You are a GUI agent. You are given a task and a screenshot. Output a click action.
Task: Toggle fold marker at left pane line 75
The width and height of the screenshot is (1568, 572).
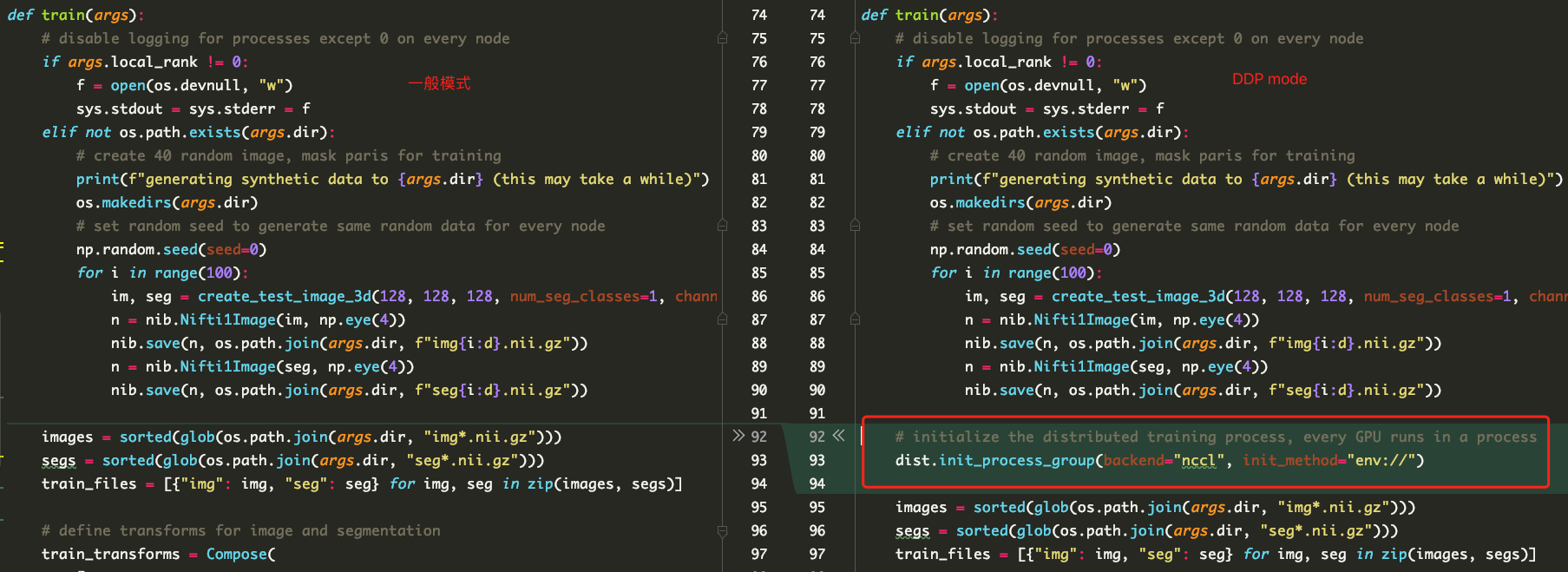tap(722, 38)
